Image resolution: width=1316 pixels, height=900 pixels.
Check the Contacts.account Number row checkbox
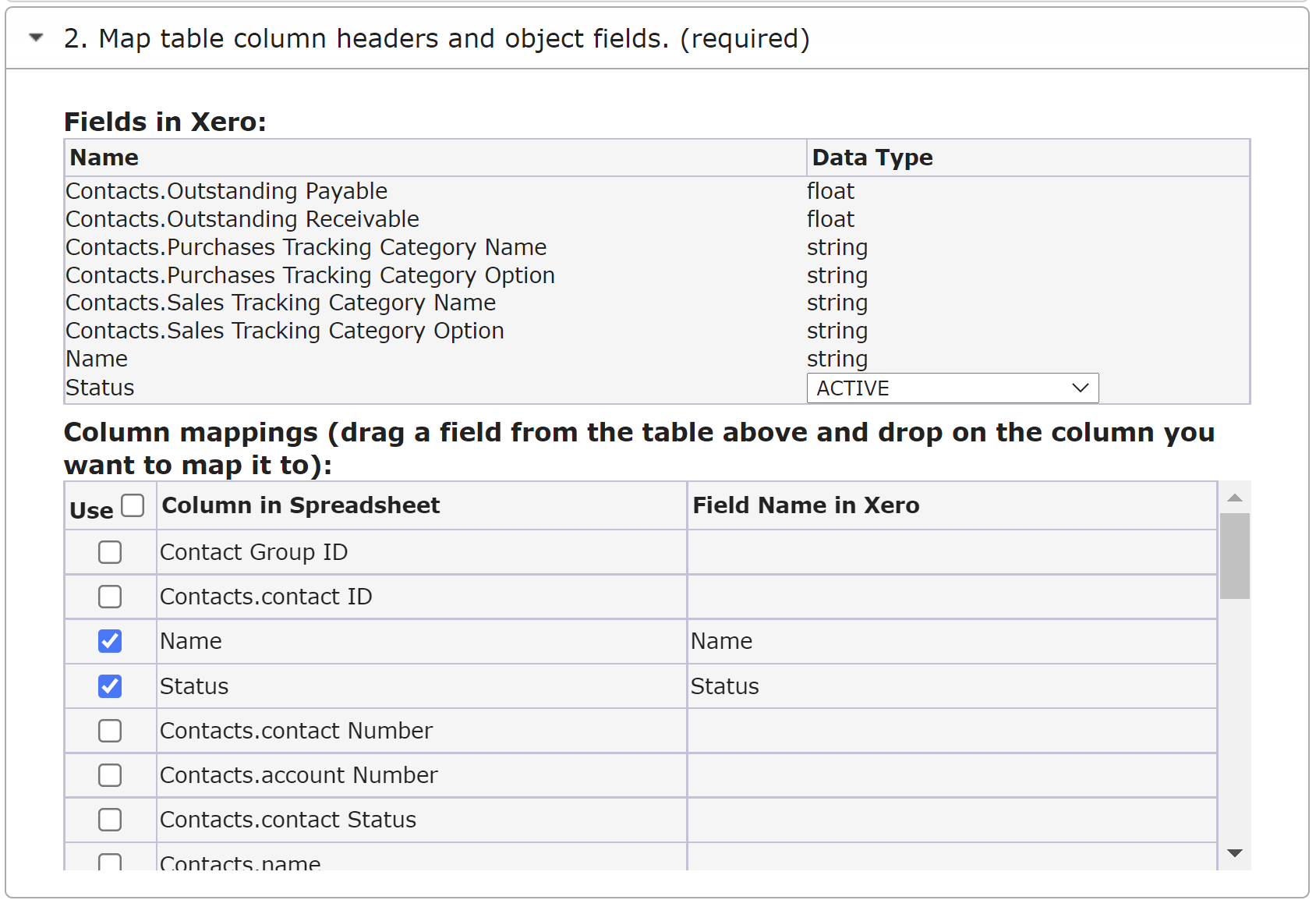[x=110, y=775]
